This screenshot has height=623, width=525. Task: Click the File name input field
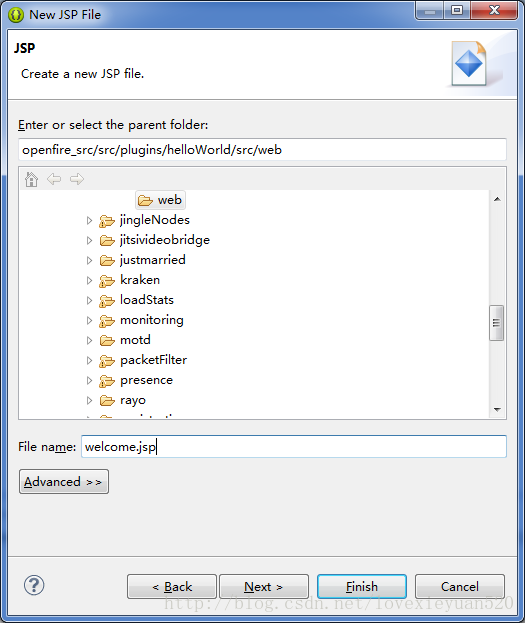(294, 447)
